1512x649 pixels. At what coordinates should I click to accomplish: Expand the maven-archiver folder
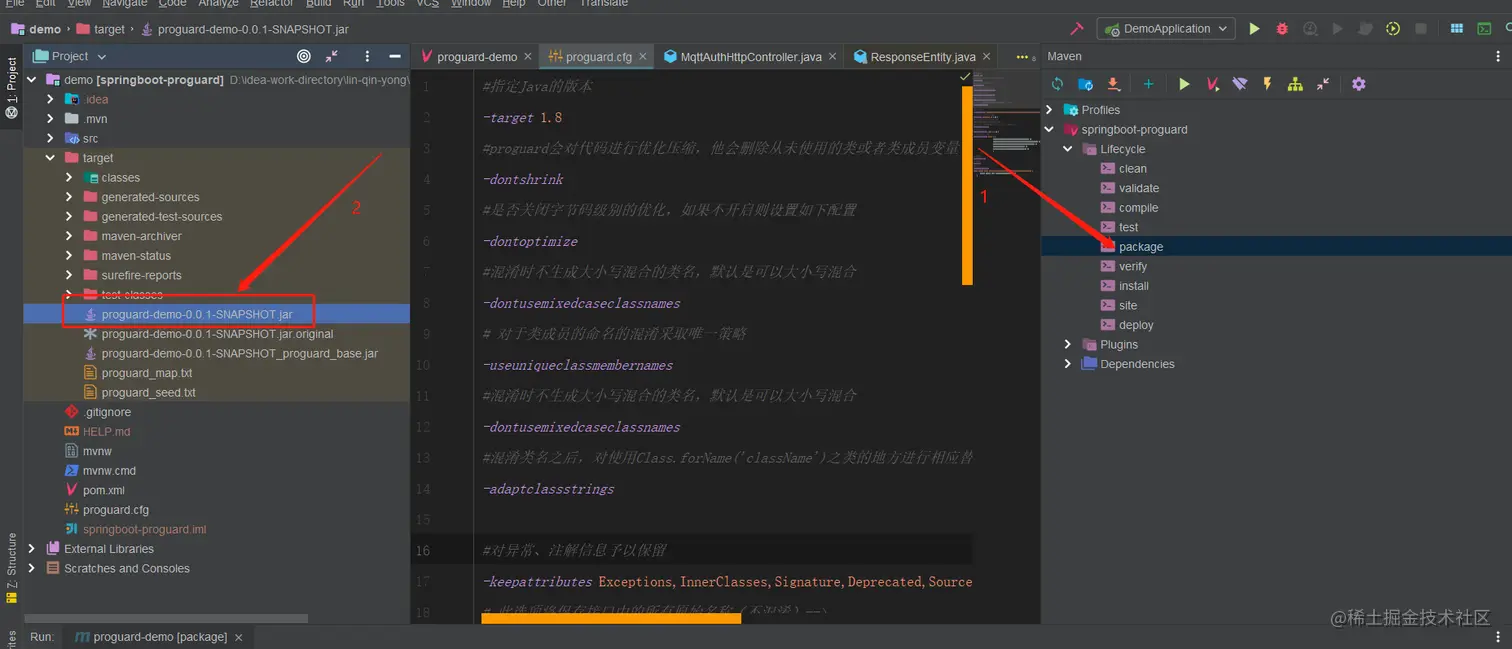pos(69,236)
